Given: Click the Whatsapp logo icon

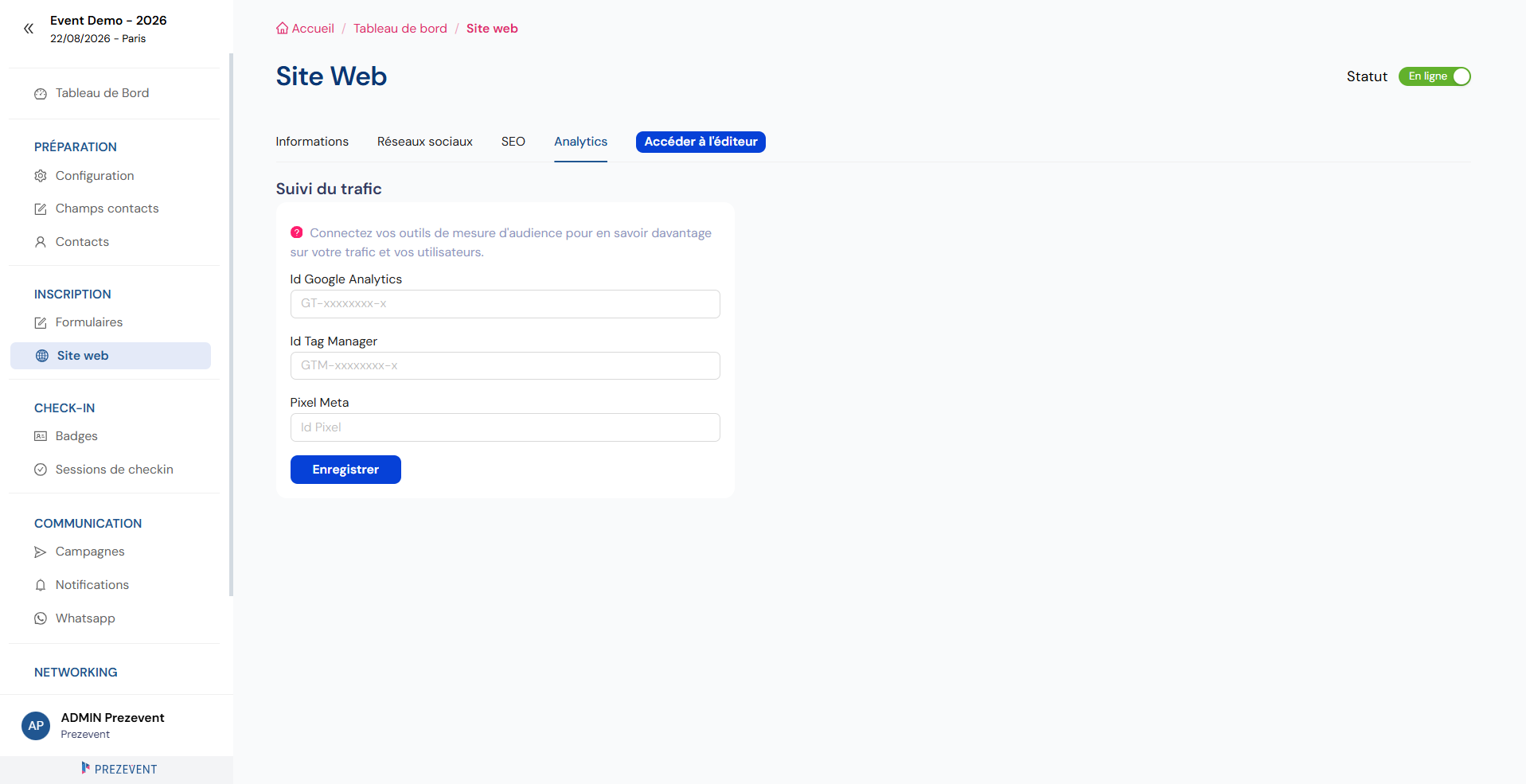Looking at the screenshot, I should pyautogui.click(x=41, y=618).
